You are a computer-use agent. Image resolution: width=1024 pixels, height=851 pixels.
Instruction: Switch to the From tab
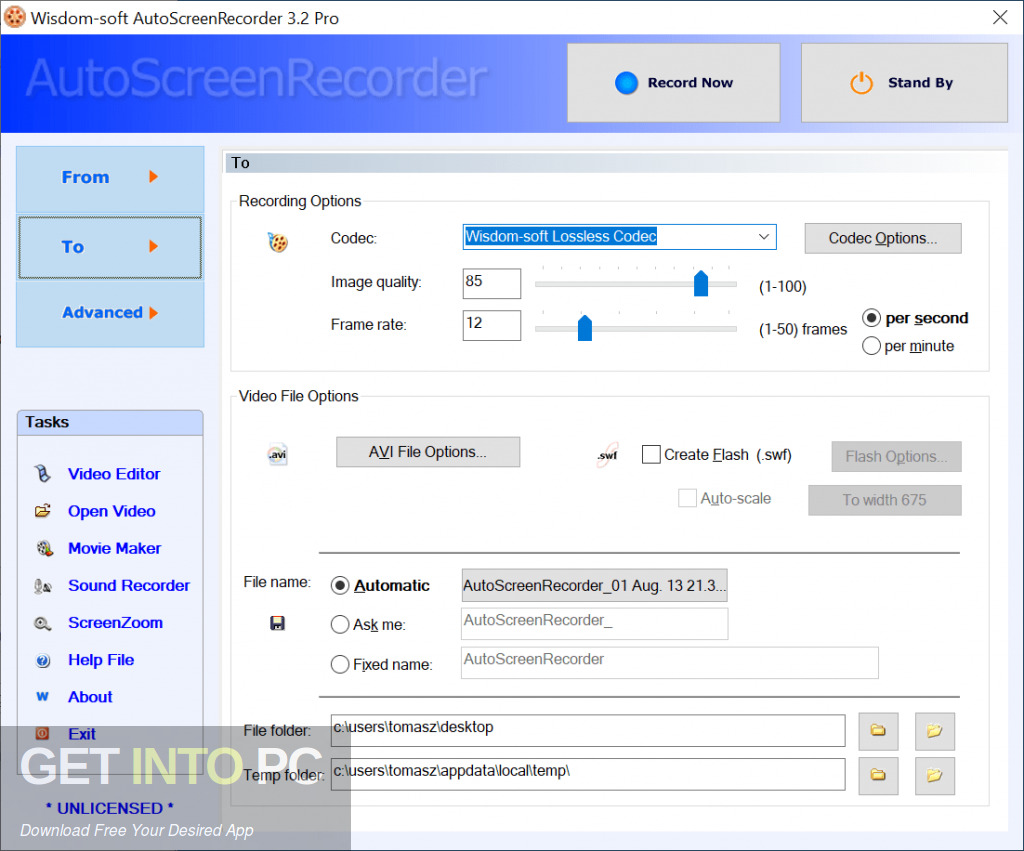[x=110, y=179]
